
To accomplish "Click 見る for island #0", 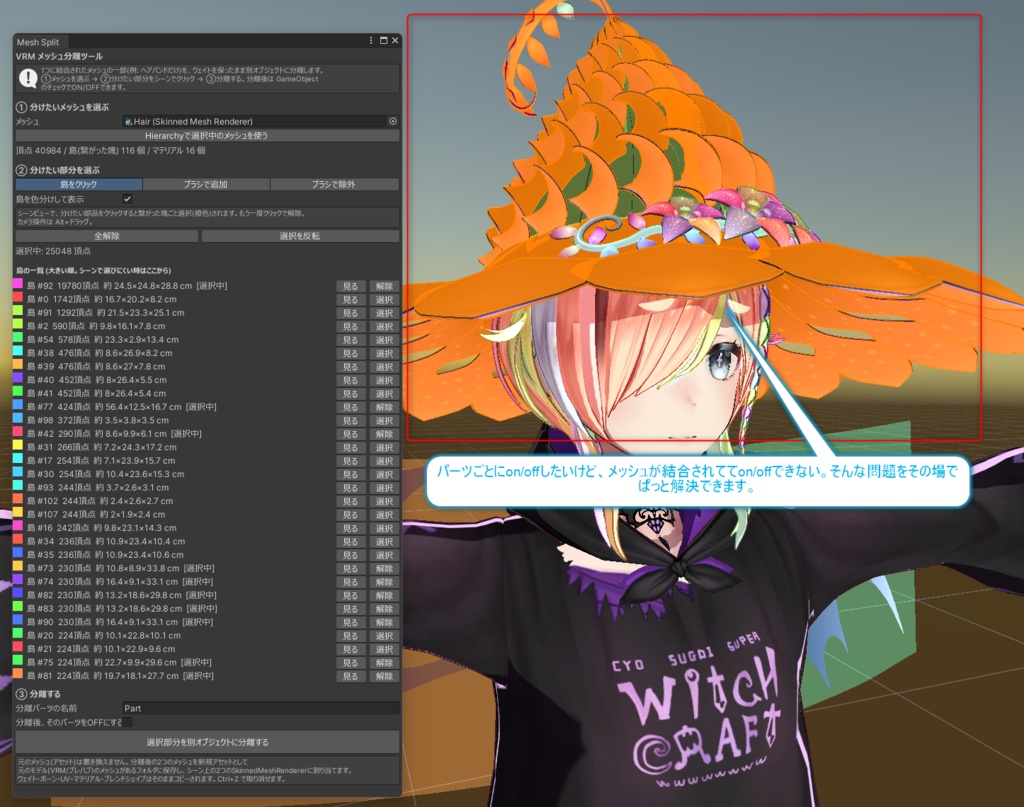I will (x=351, y=300).
